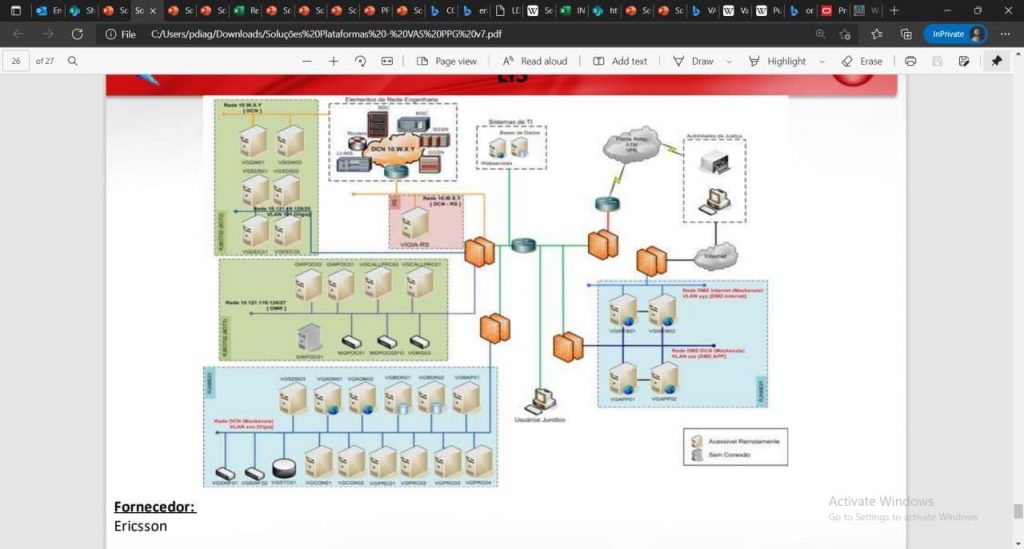1024x549 pixels.
Task: Switch to the SharePoint ht tab
Action: [606, 10]
